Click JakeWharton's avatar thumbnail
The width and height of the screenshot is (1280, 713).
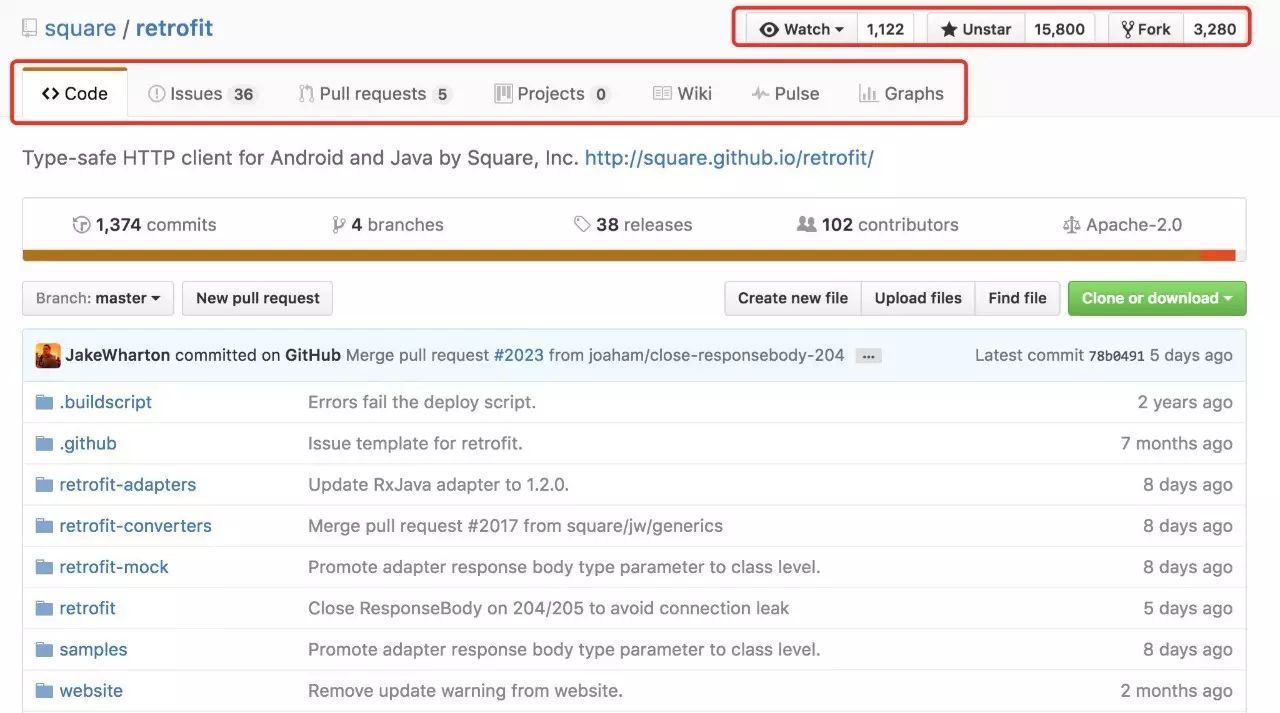point(48,355)
